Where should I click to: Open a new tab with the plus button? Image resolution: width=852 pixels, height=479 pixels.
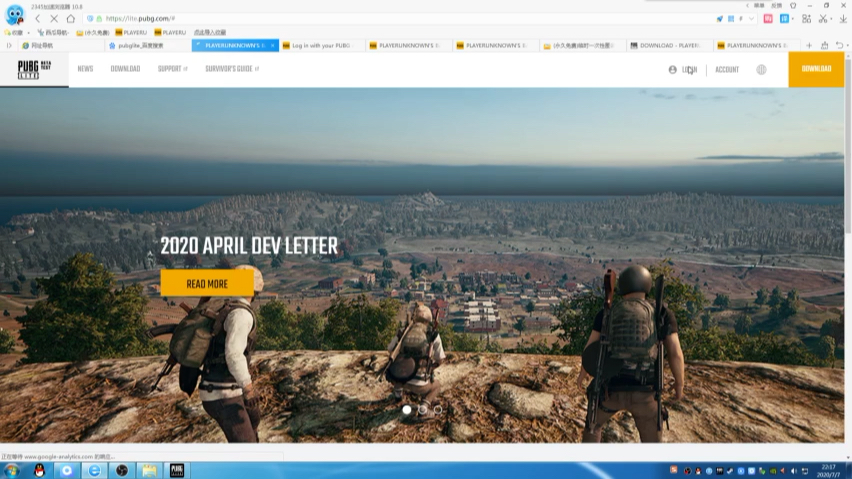tap(809, 46)
